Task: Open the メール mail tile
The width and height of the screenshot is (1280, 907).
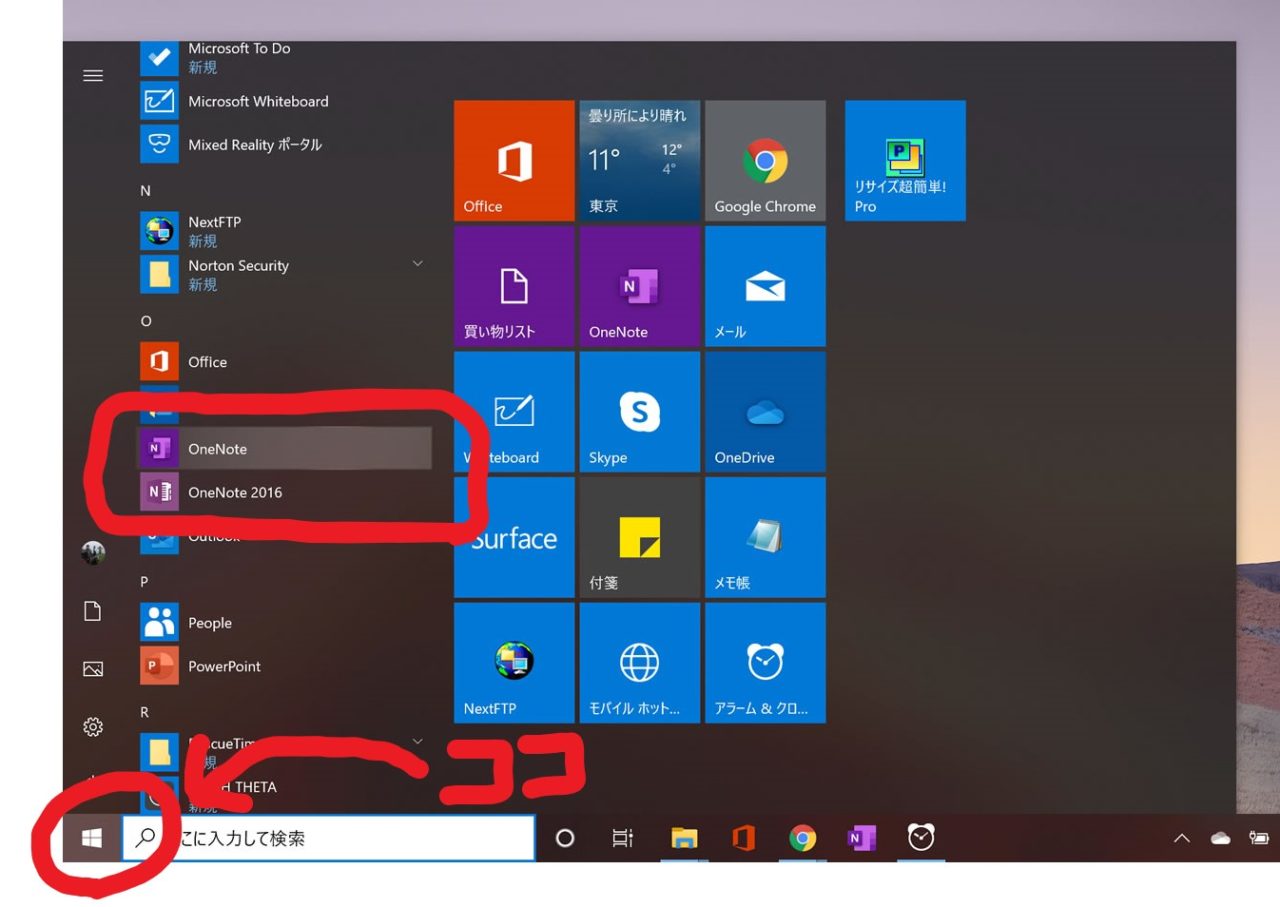Action: [x=765, y=287]
